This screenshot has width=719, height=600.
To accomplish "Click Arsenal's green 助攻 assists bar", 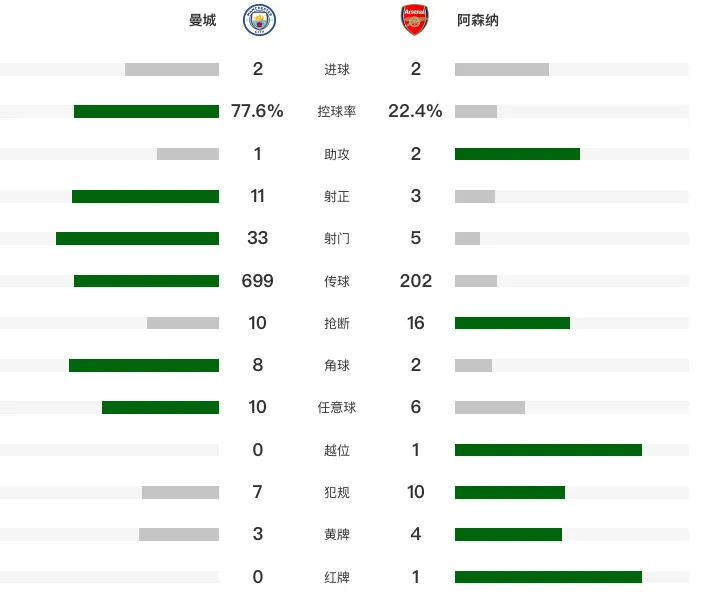I will click(x=517, y=154).
